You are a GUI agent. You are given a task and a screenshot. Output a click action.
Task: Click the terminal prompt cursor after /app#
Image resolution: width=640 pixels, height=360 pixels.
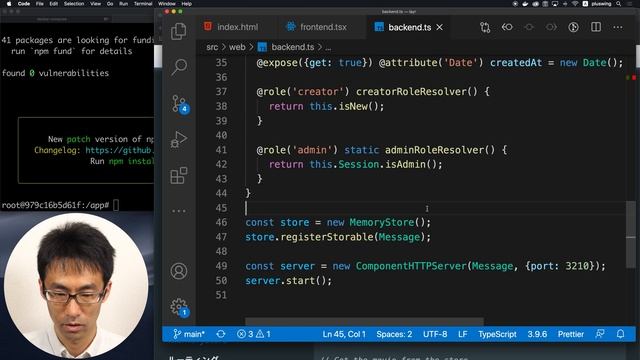116,205
